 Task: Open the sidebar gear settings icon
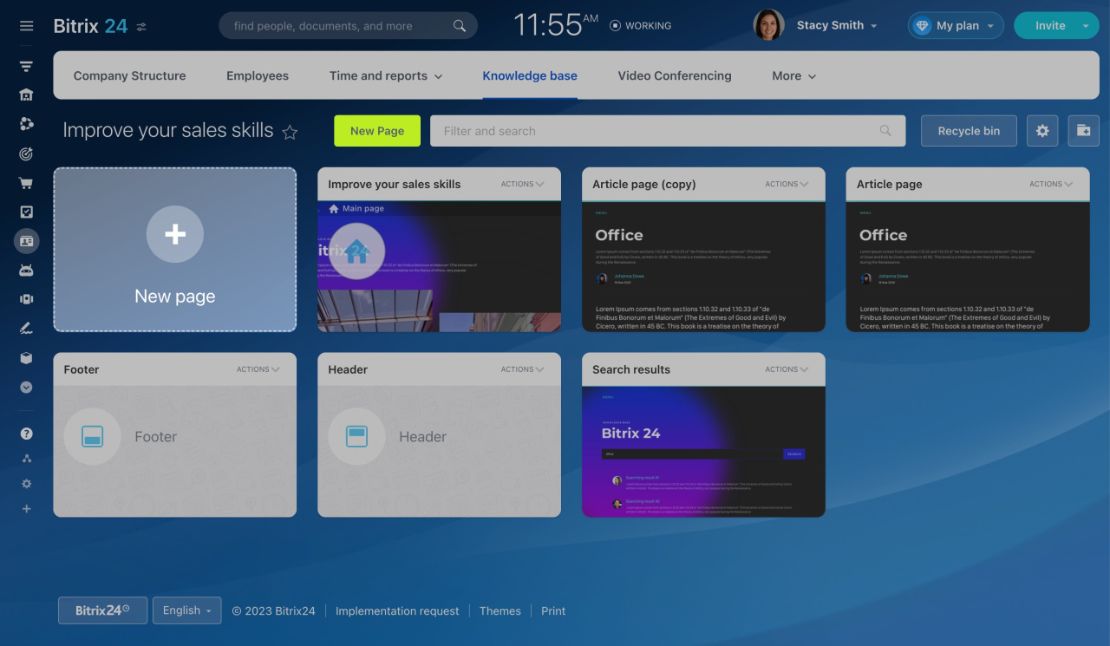click(x=26, y=484)
